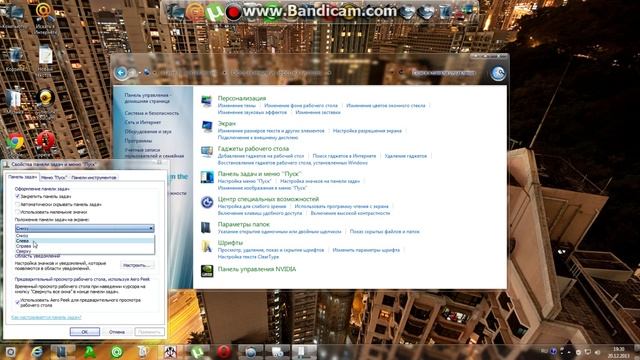Open the Центр специальных возможностей icon
The height and width of the screenshot is (360, 640).
[x=207, y=202]
